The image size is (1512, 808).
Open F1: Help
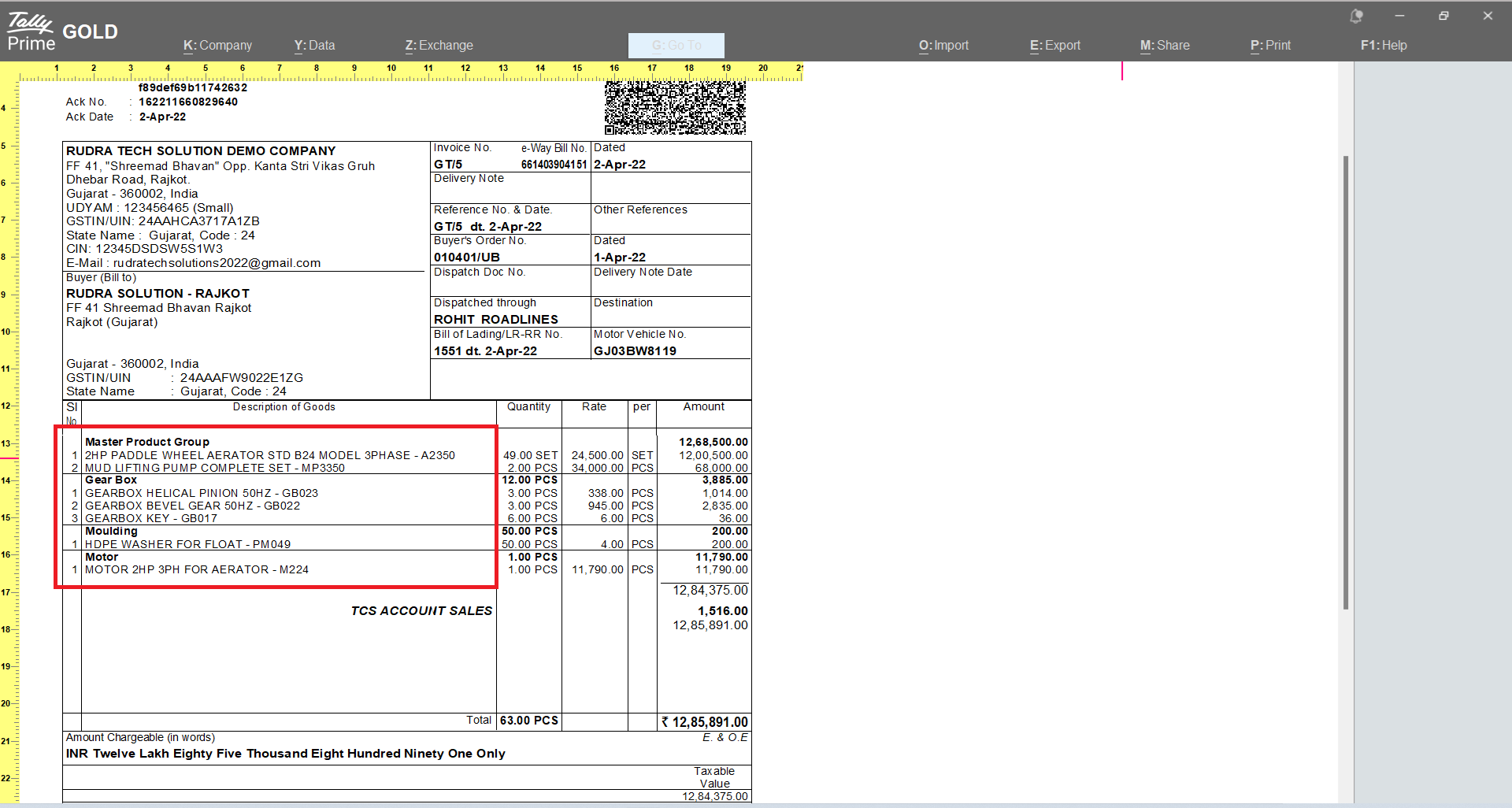pos(1384,46)
